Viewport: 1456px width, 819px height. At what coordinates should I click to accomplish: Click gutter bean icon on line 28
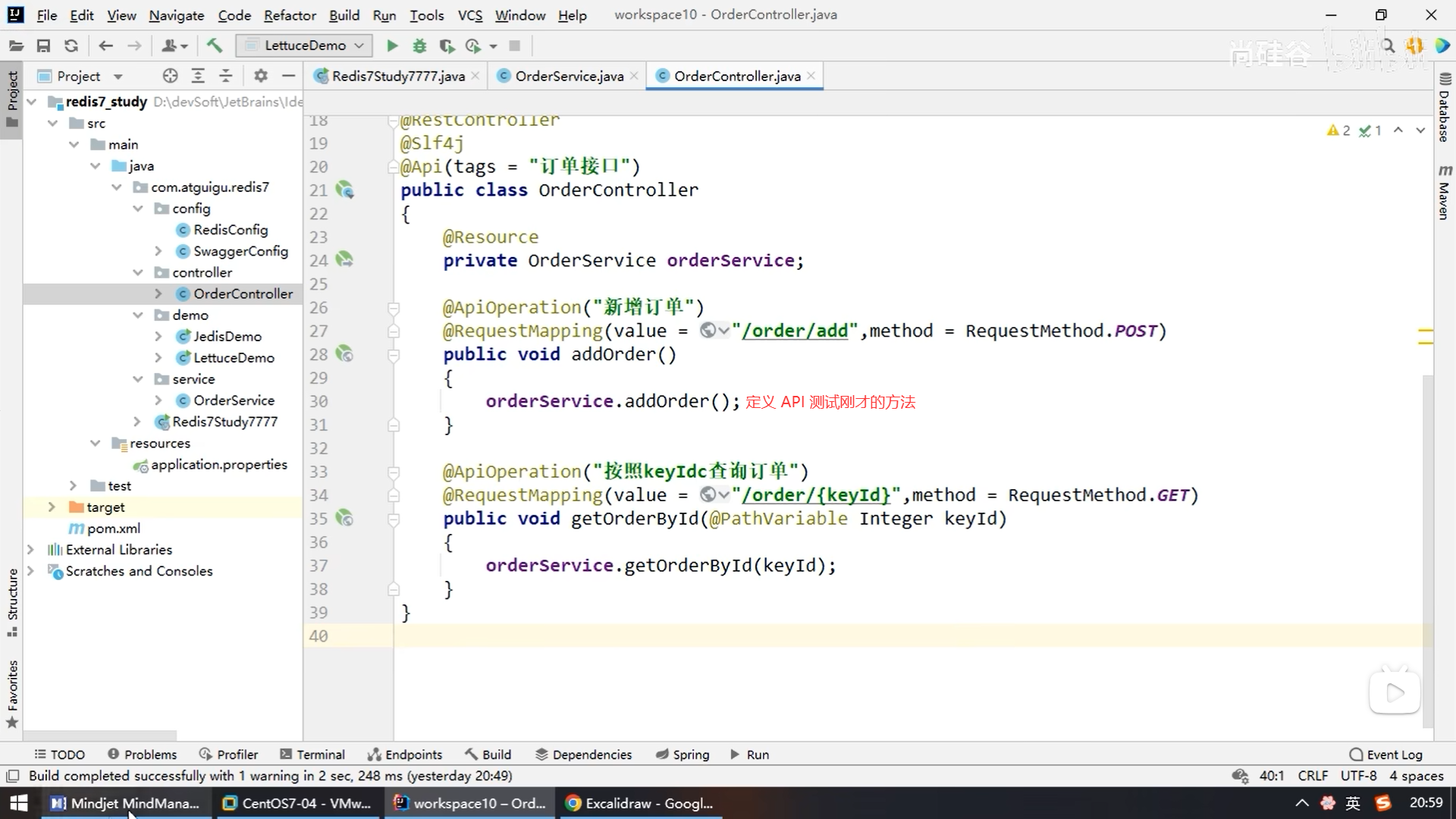point(344,354)
